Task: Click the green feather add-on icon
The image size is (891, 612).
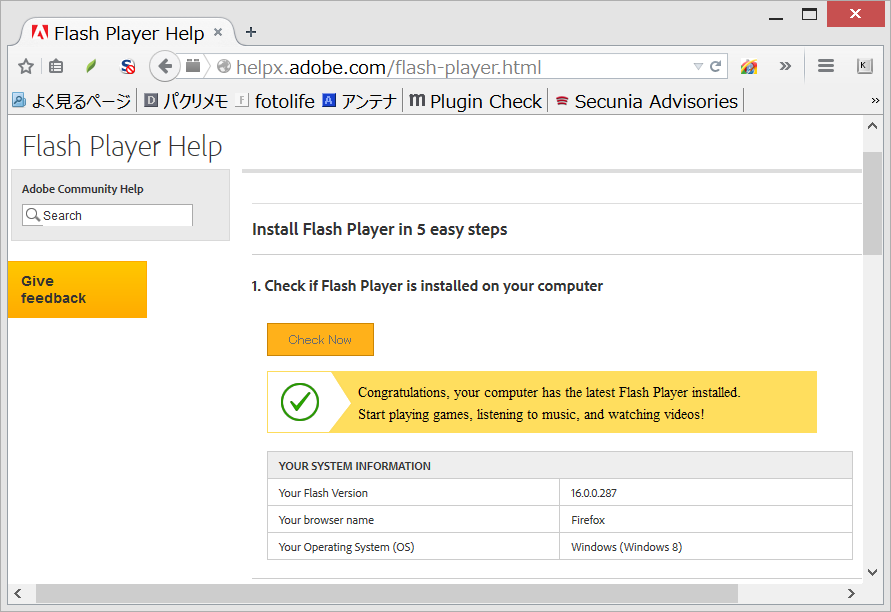Action: [91, 66]
